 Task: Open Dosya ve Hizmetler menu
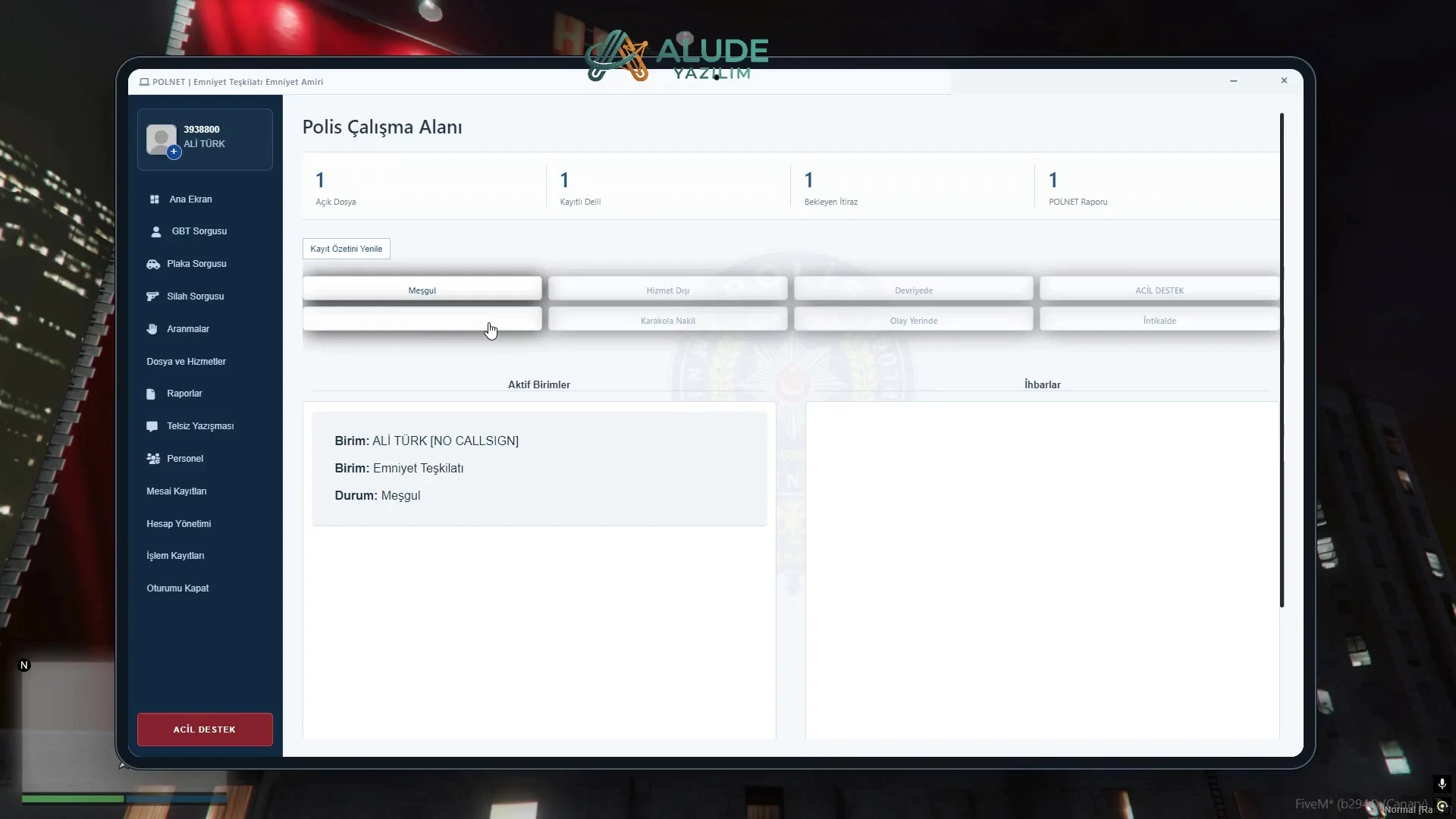tap(186, 362)
